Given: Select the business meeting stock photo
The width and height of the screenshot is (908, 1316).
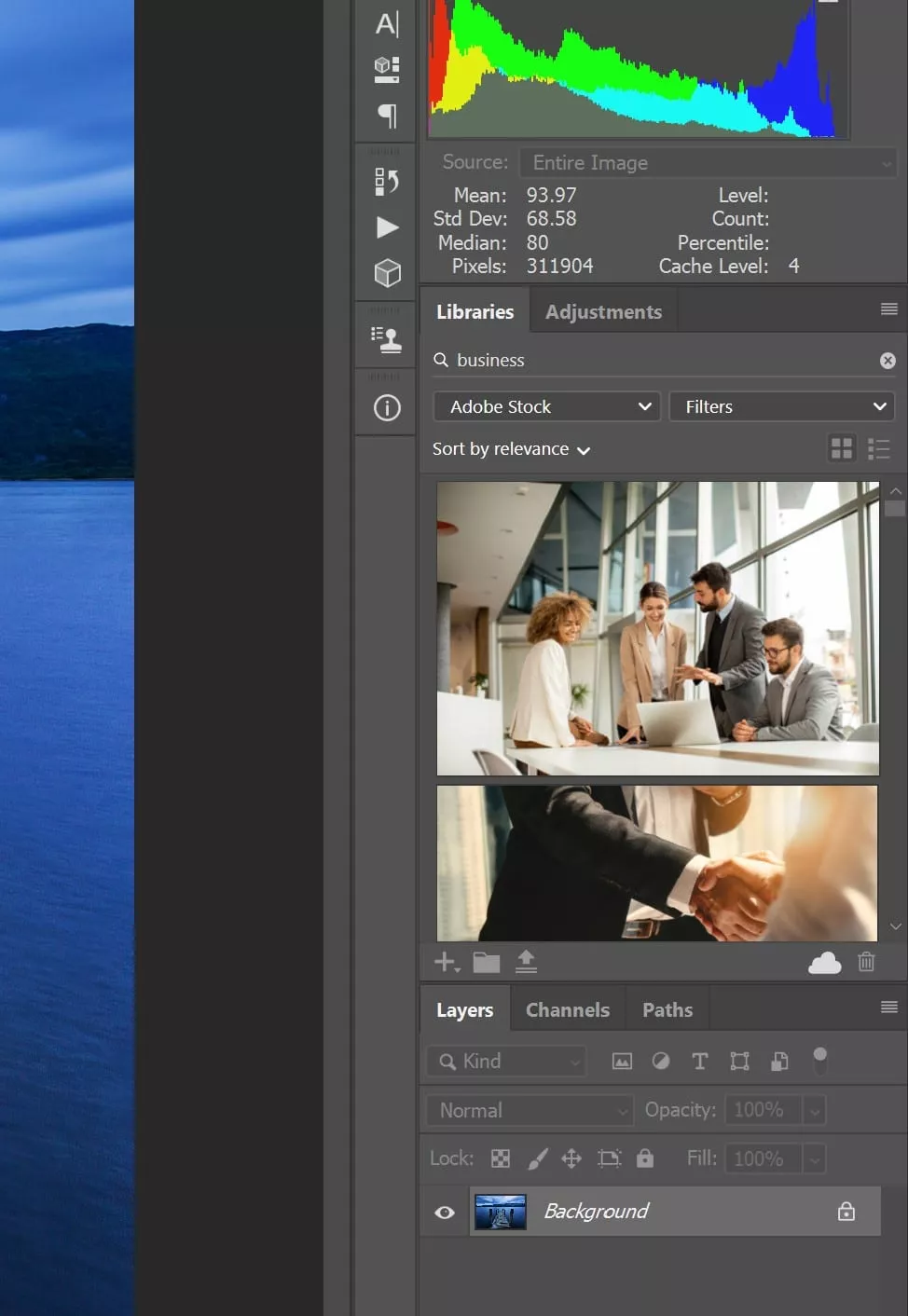Looking at the screenshot, I should click(658, 628).
